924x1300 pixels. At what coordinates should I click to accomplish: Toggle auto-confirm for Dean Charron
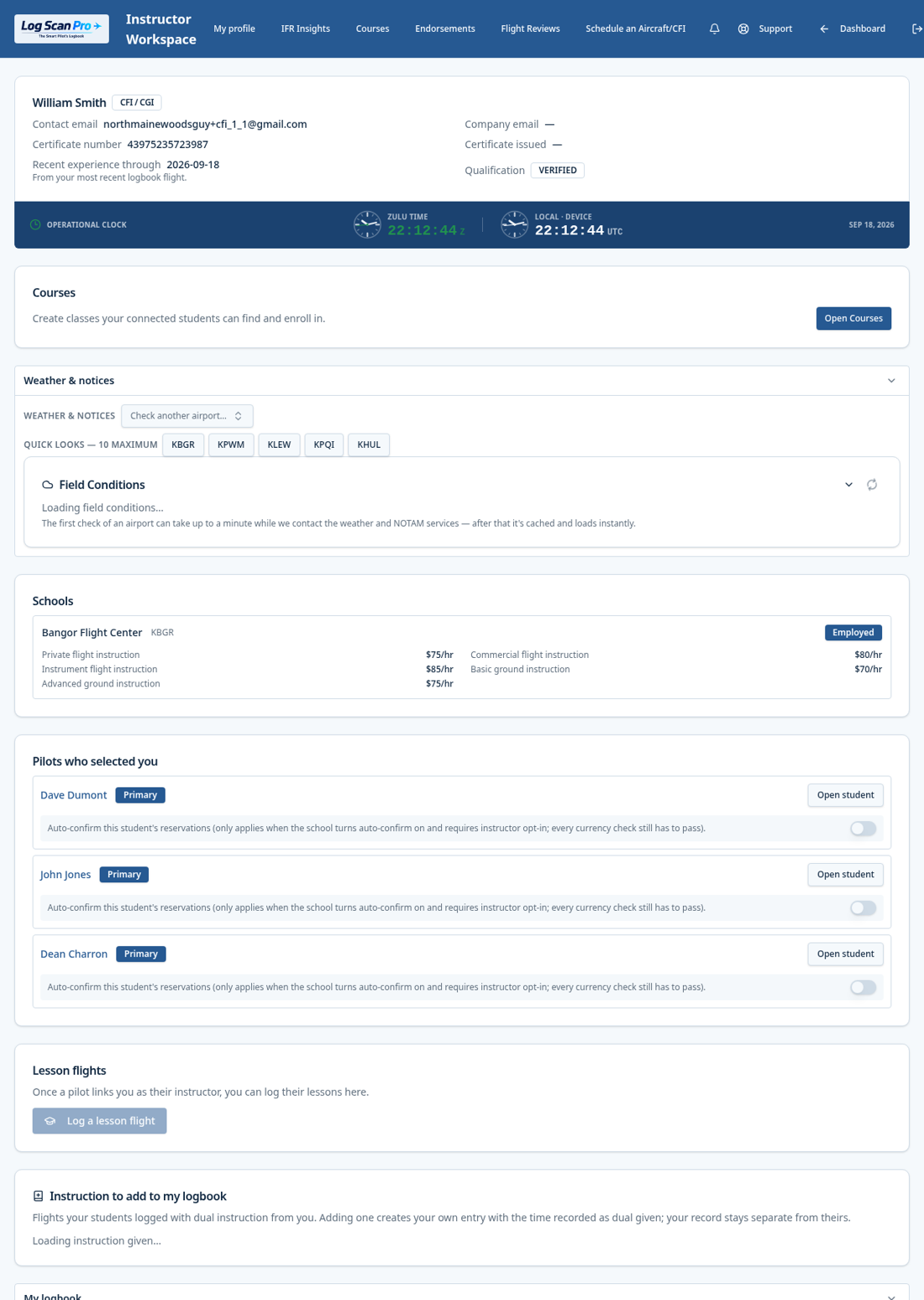(863, 987)
